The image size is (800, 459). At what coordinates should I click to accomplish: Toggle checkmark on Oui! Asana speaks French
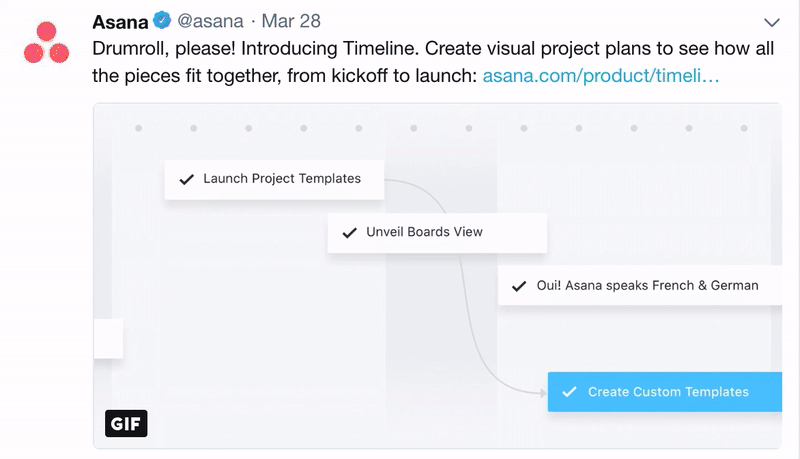pyautogui.click(x=519, y=286)
